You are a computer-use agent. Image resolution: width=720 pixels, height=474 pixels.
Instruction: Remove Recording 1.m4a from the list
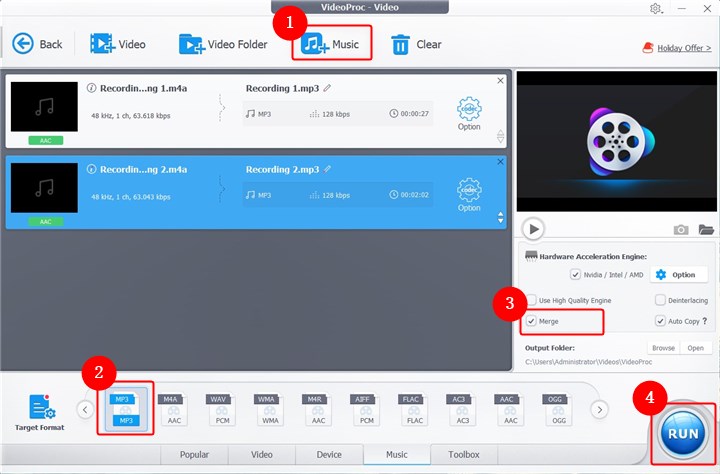coord(501,80)
